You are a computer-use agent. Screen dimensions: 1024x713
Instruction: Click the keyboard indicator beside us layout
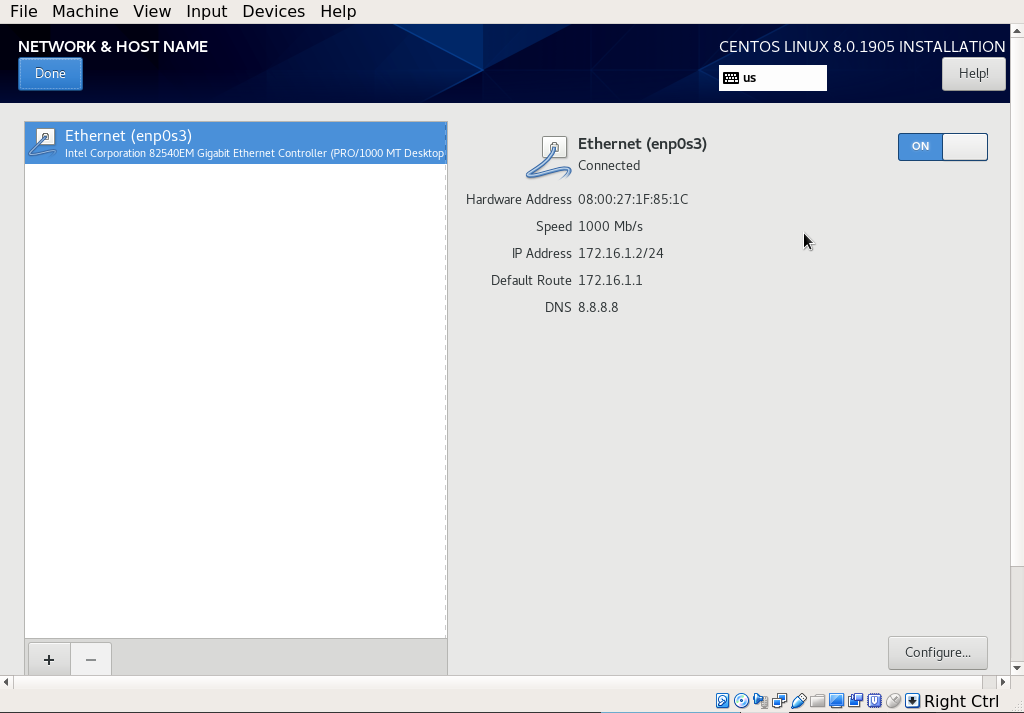(x=732, y=78)
